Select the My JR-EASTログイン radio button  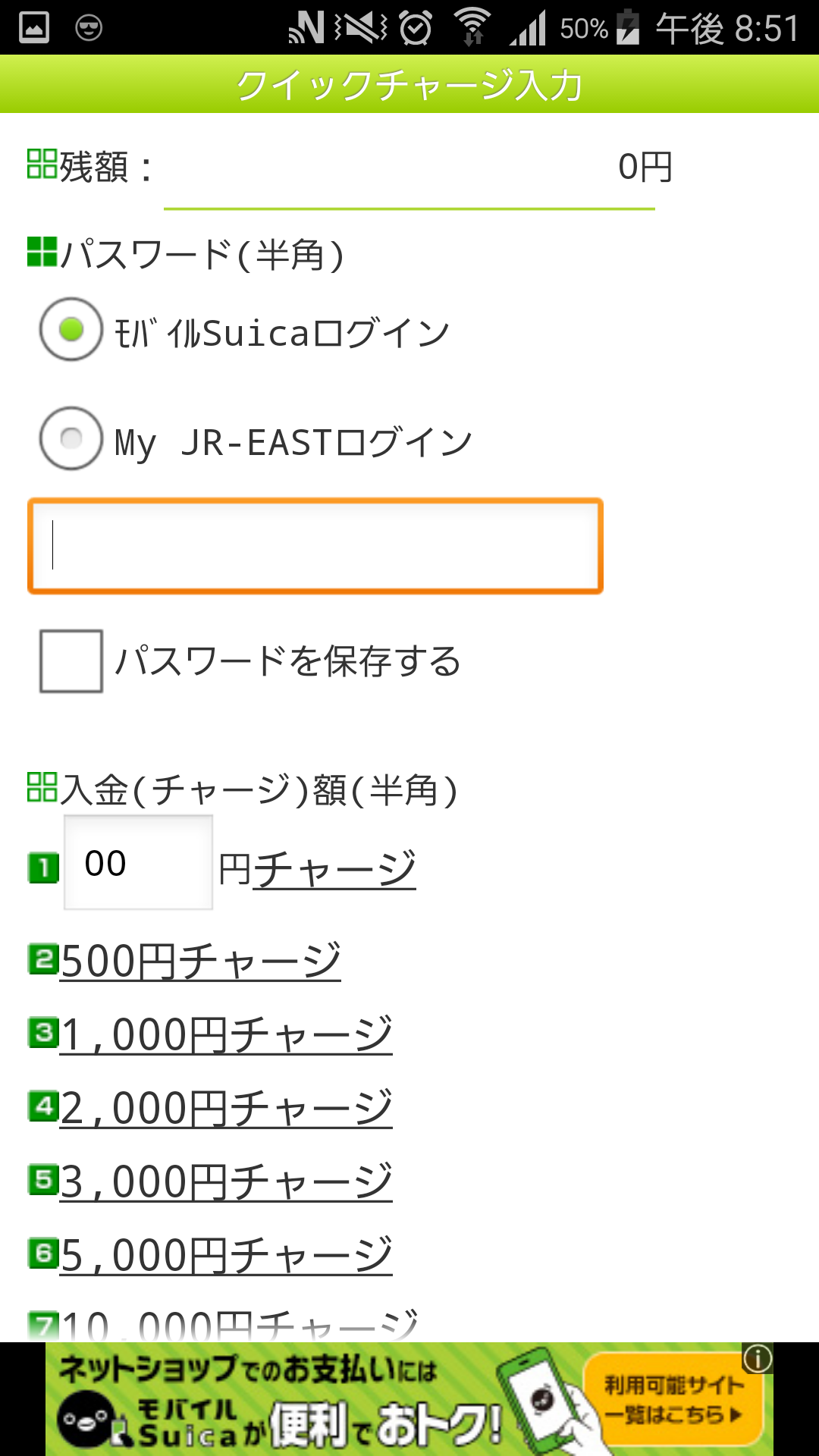tap(71, 438)
